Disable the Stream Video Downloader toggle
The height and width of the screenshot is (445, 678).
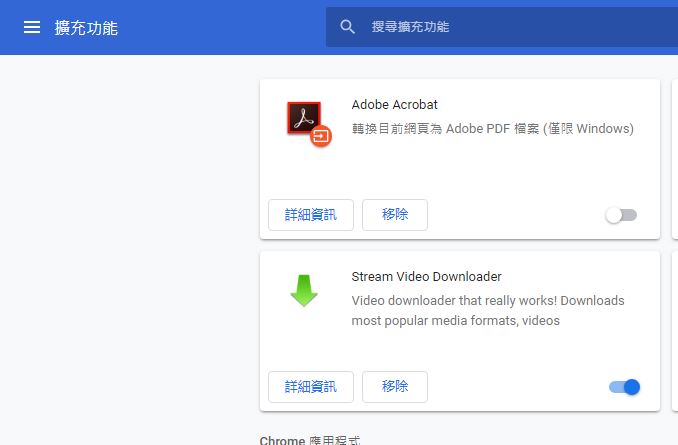tap(624, 387)
